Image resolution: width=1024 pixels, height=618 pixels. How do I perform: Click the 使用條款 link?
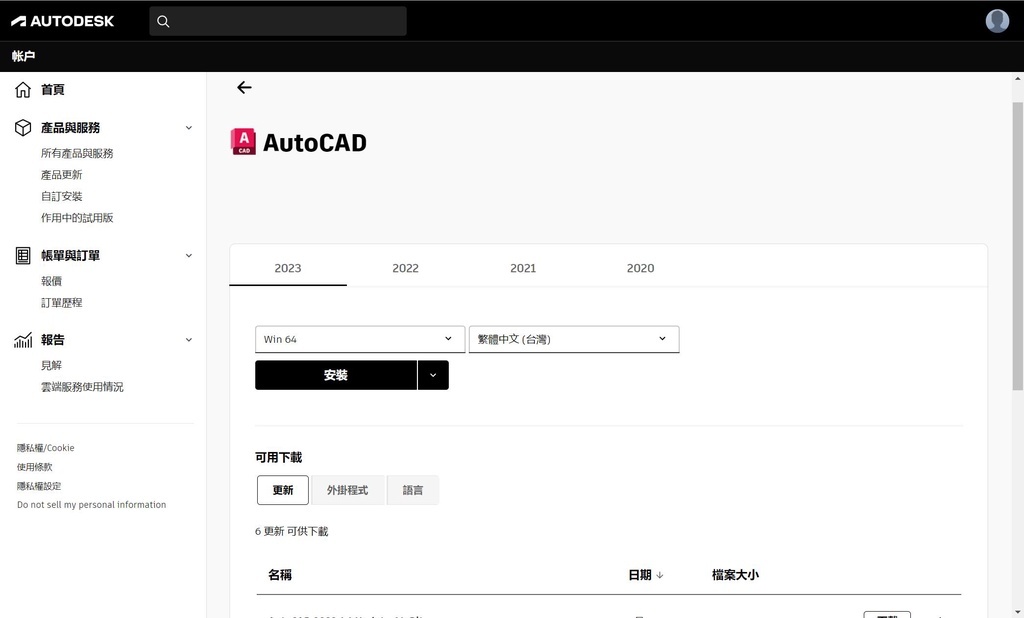tap(35, 467)
